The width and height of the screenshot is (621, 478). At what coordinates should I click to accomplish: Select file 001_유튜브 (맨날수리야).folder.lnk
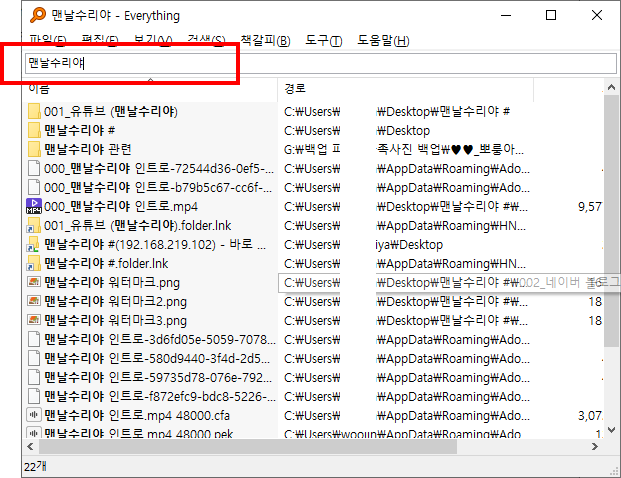pos(137,226)
